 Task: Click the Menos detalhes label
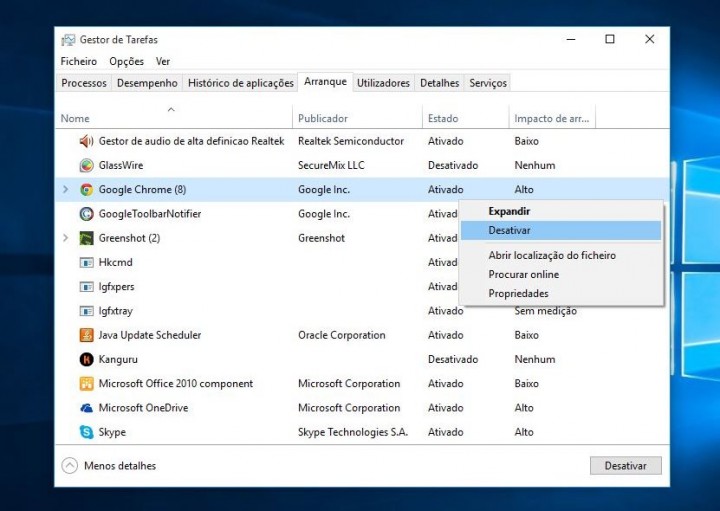[120, 466]
